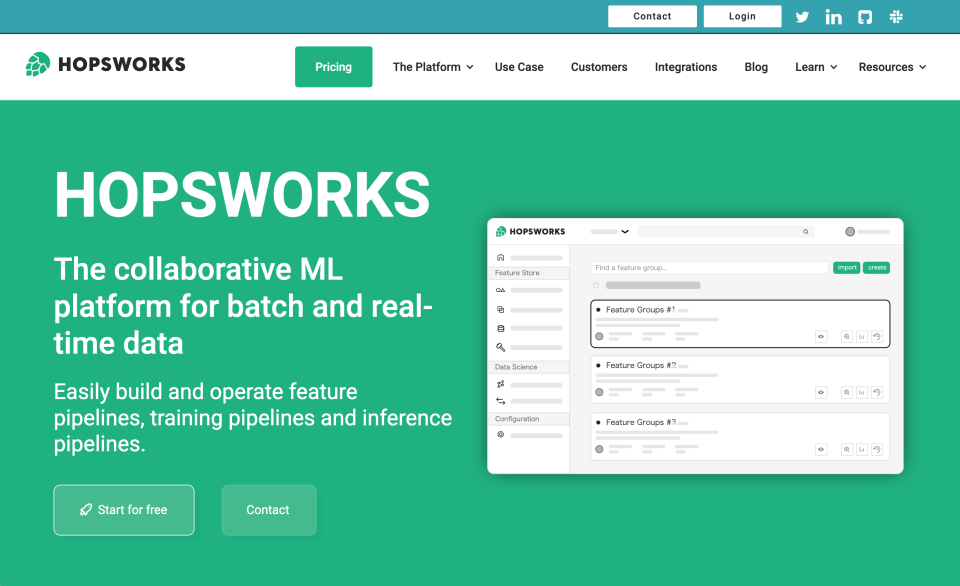Open the Integrations menu item
Viewport: 960px width, 586px height.
tap(686, 67)
